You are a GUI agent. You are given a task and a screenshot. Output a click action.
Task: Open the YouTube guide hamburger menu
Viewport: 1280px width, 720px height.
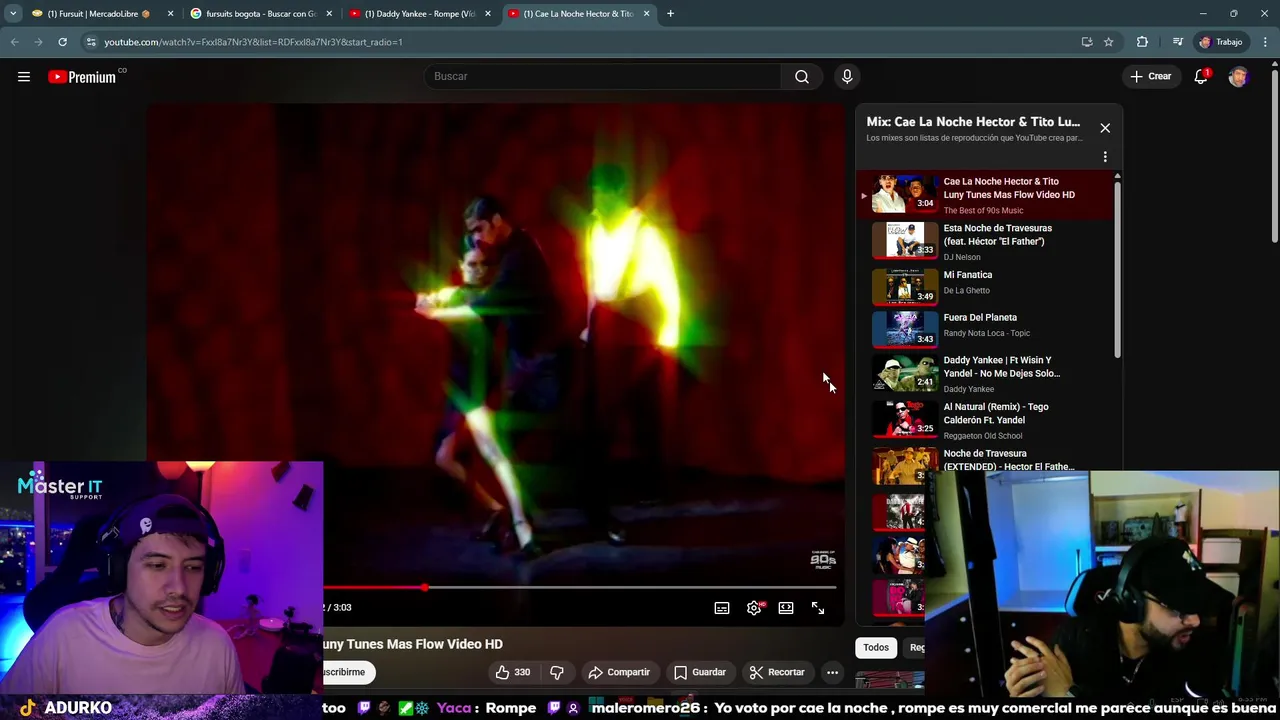click(24, 77)
